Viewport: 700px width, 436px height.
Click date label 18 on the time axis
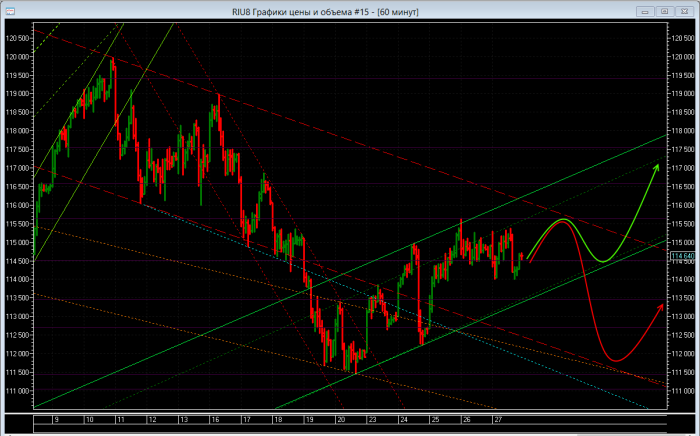(x=278, y=419)
